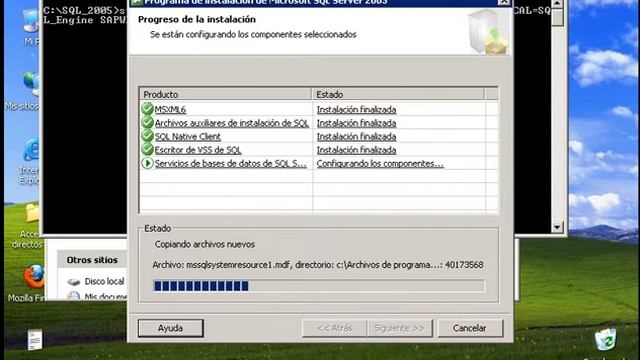
Task: Open the Configurando los componentes status link
Action: [380, 163]
